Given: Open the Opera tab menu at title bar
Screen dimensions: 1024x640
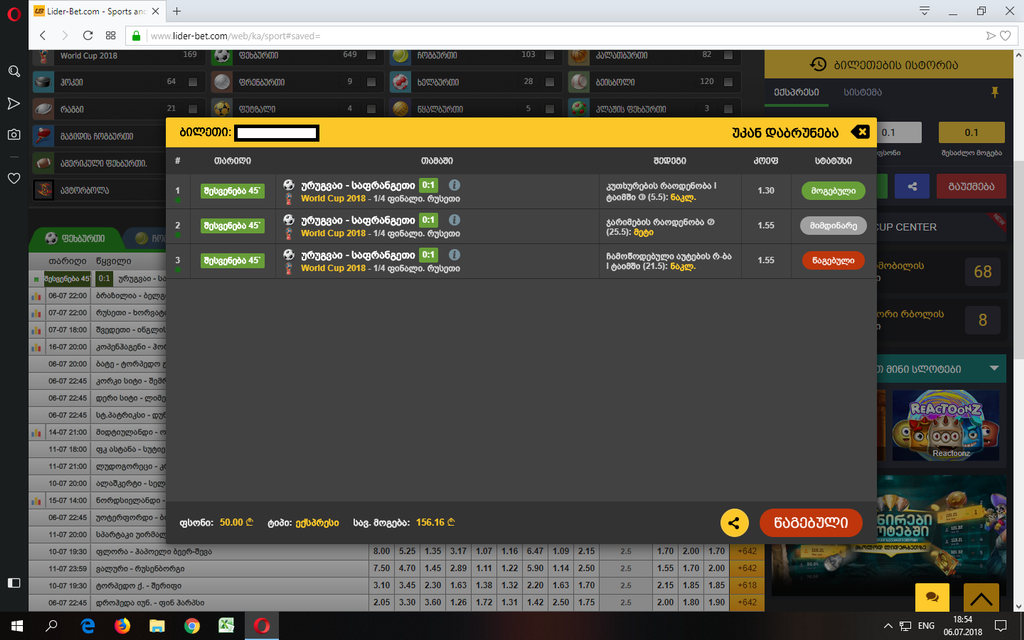Looking at the screenshot, I should (x=925, y=11).
